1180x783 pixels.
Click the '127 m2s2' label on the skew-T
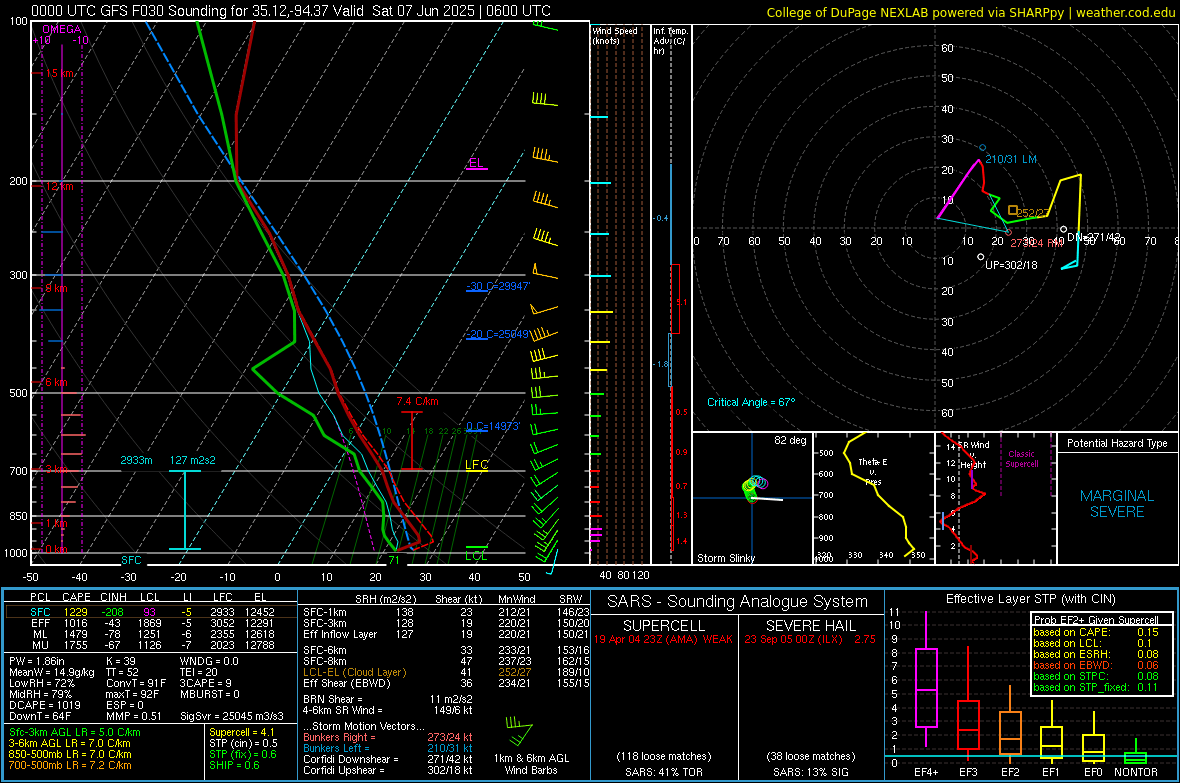(x=193, y=460)
